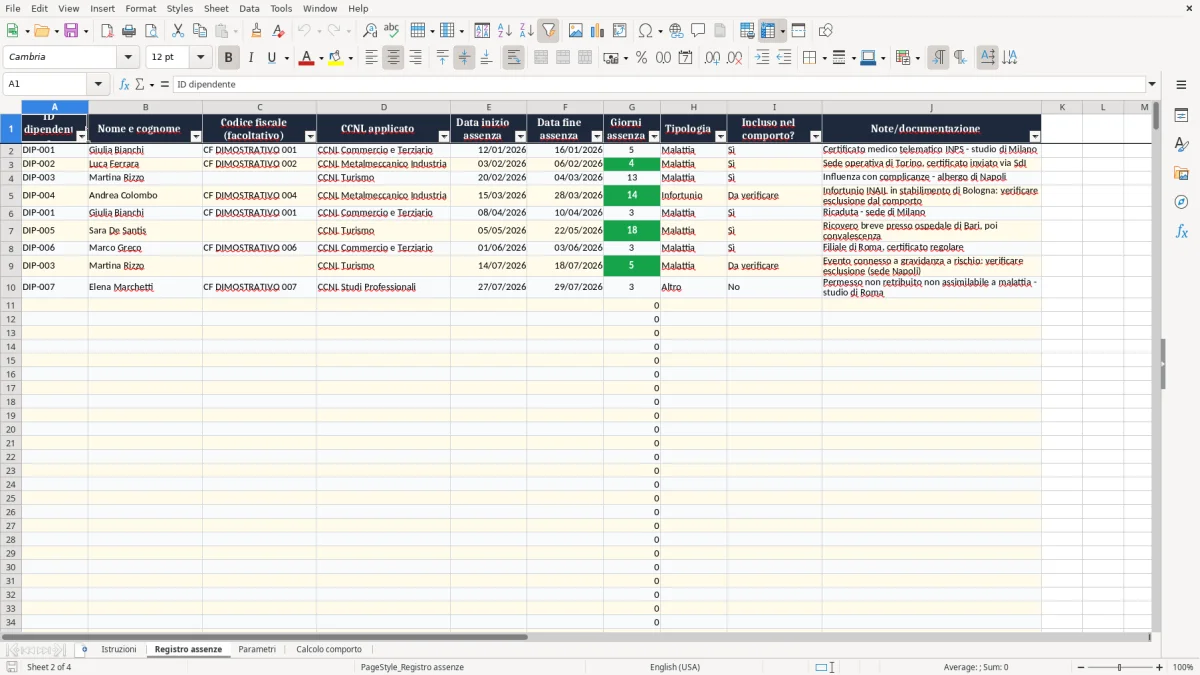Toggle Center Horizontally alignment
The width and height of the screenshot is (1200, 675).
[x=393, y=58]
